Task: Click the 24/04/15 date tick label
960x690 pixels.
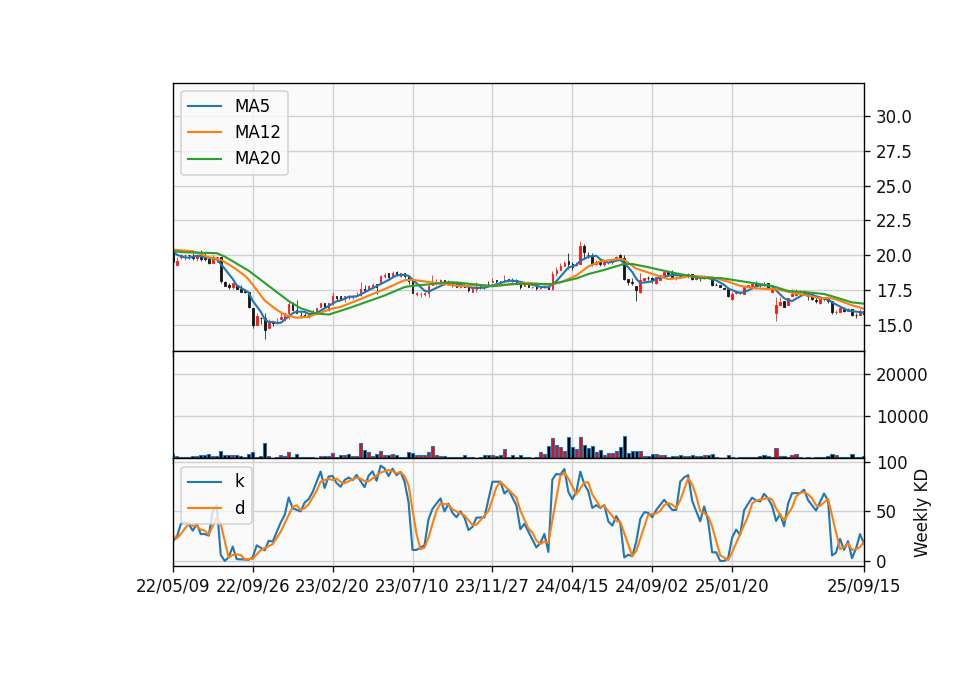Action: [x=572, y=586]
